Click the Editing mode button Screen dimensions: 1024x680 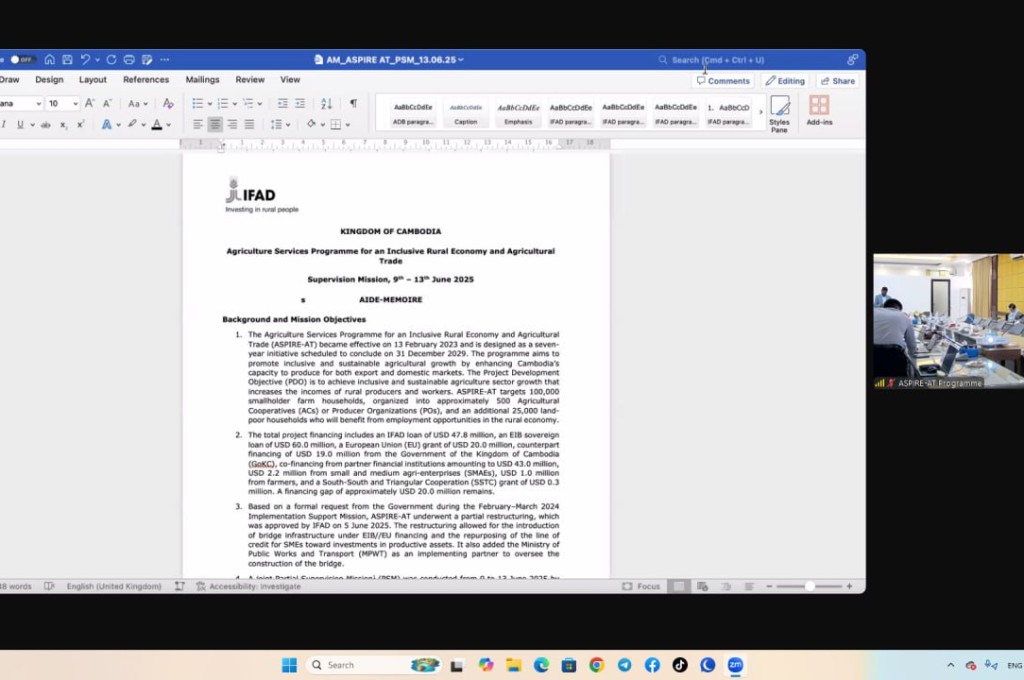[x=785, y=81]
